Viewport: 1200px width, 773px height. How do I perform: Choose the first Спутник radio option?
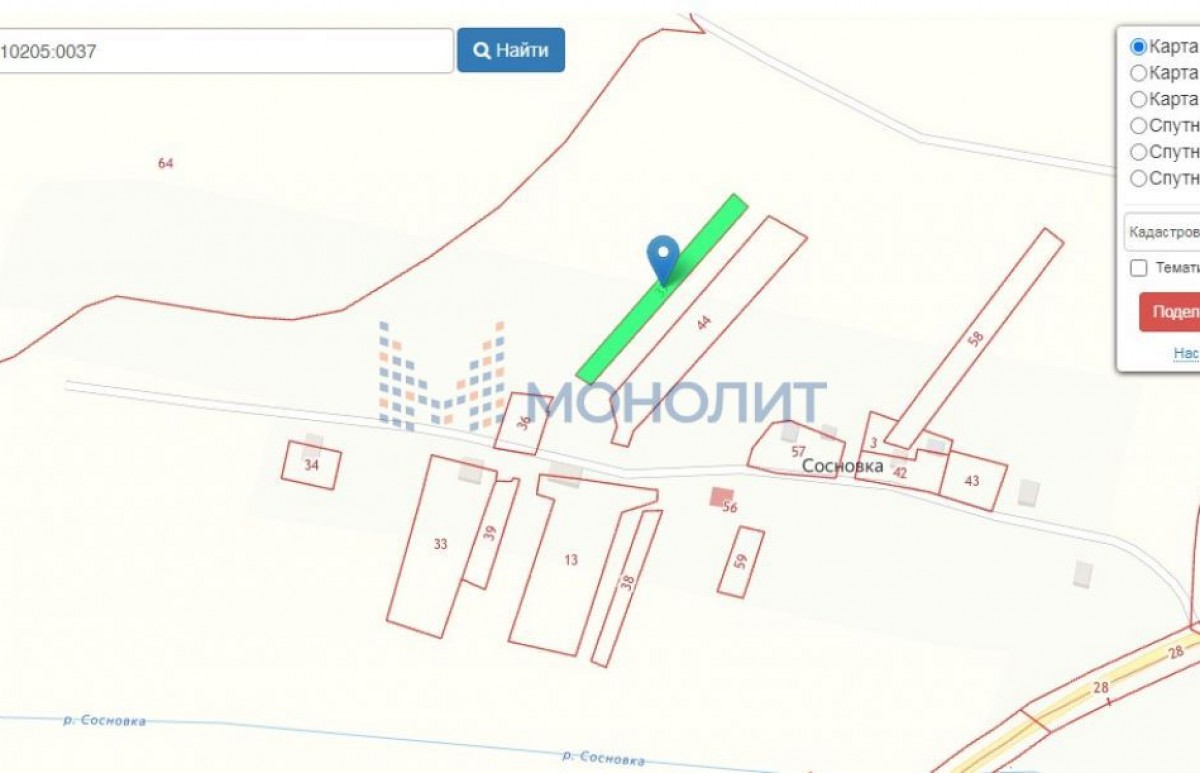(x=1138, y=125)
